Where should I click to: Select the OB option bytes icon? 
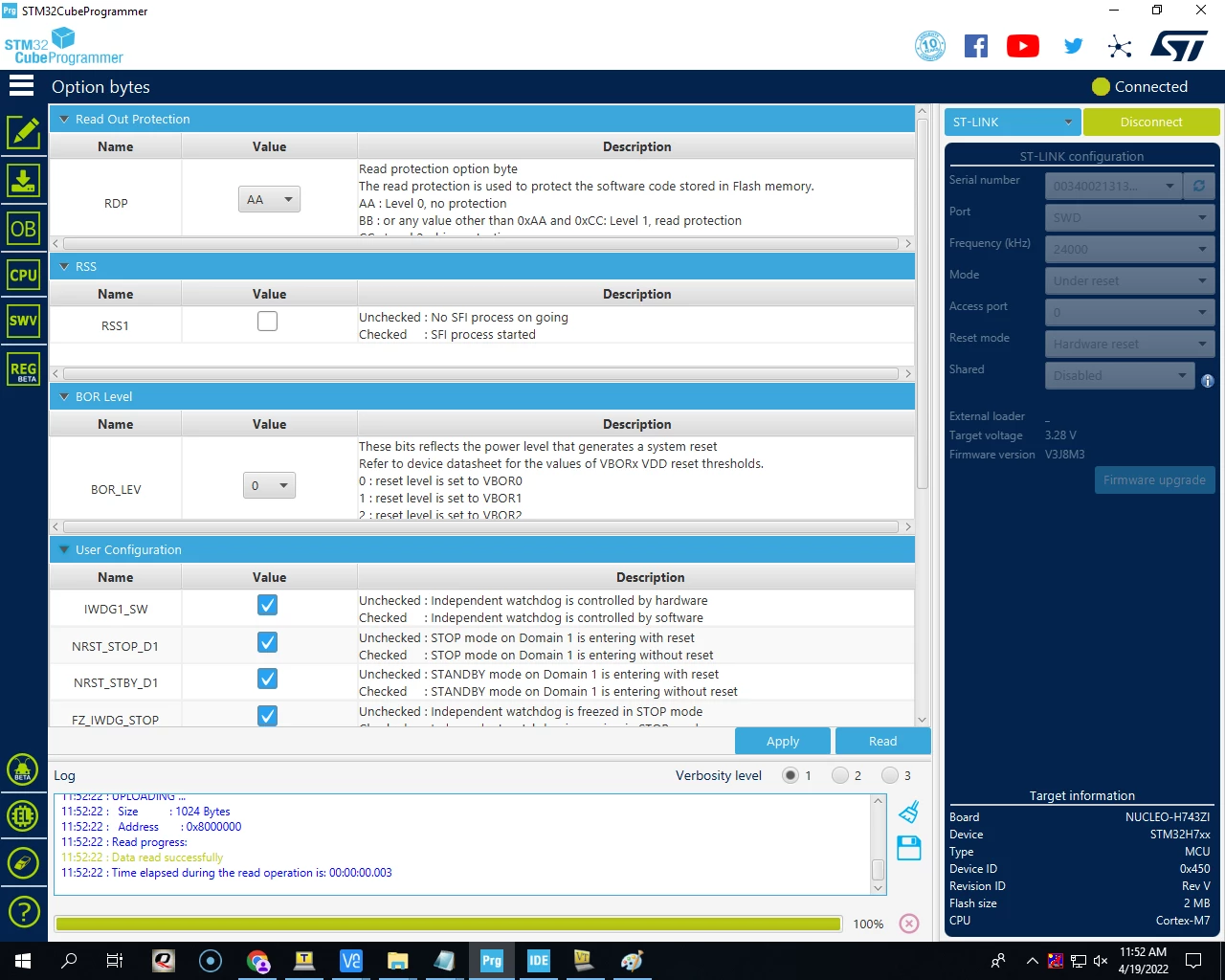tap(23, 229)
